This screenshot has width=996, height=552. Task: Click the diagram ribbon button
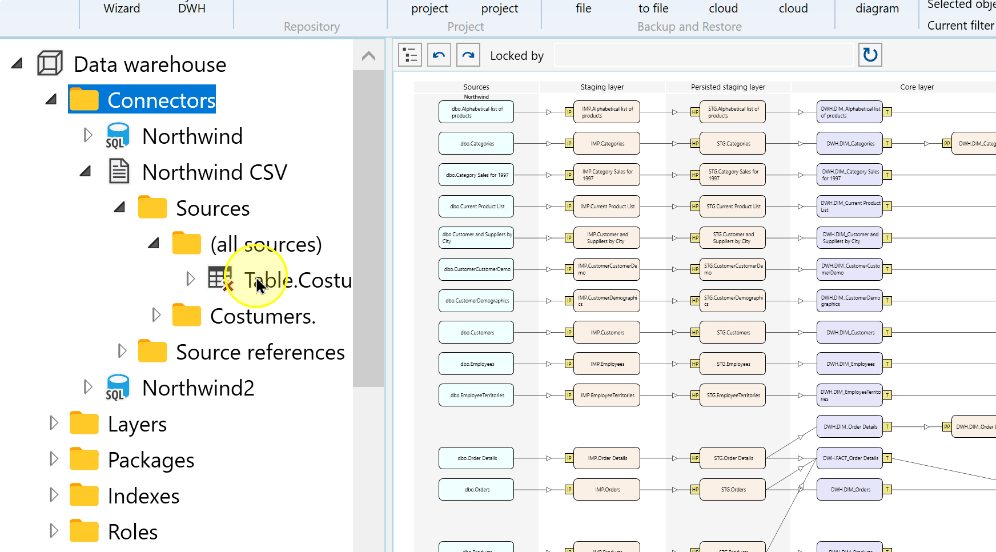click(x=877, y=8)
